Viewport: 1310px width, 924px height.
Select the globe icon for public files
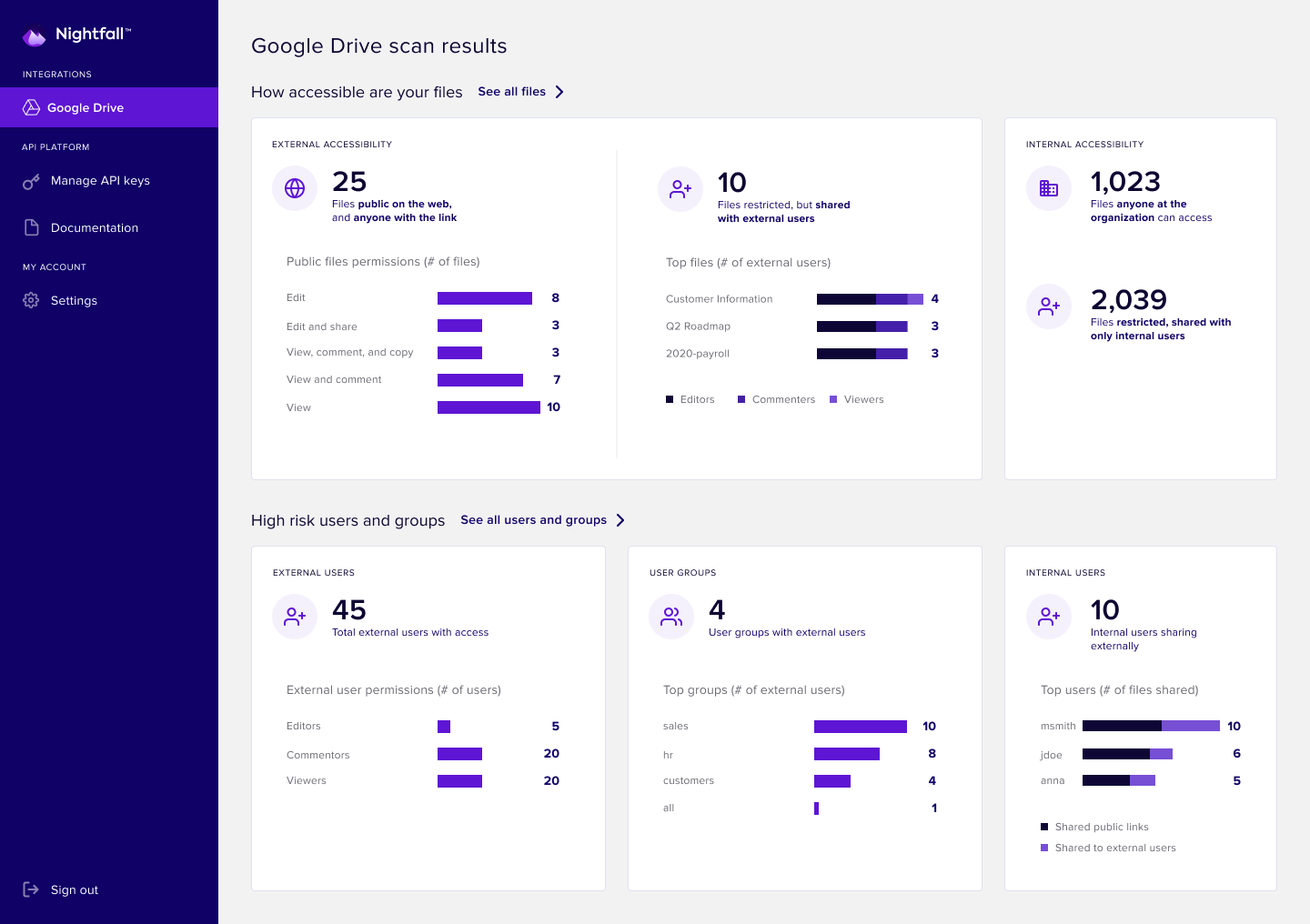coord(294,188)
